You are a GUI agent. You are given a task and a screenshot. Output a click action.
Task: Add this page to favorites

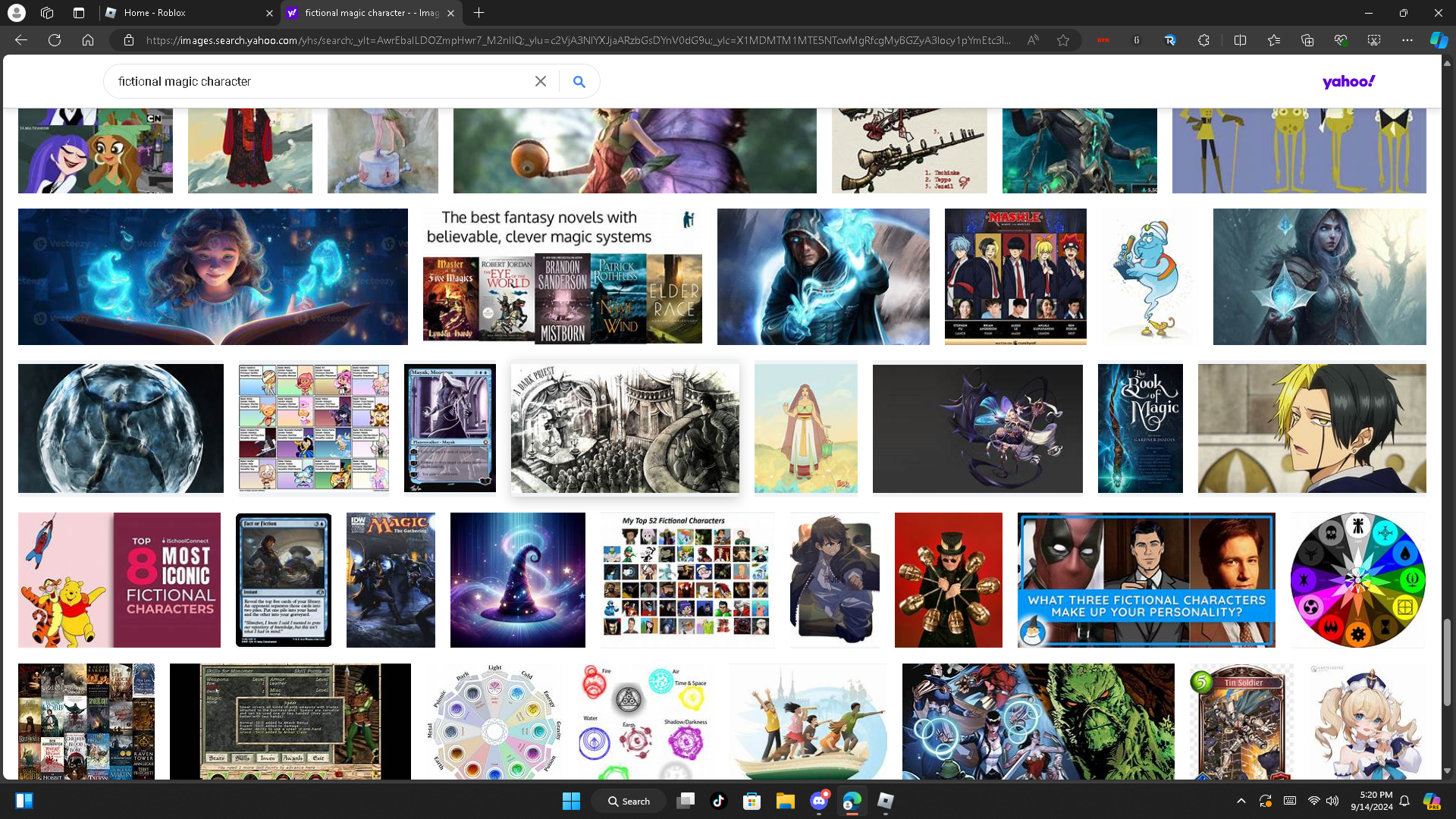tap(1063, 40)
